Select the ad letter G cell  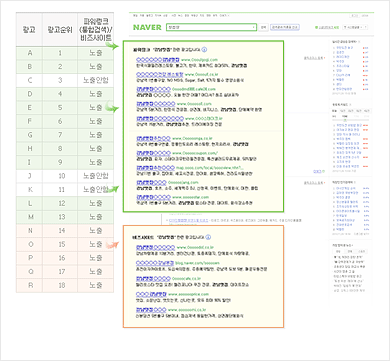30,135
